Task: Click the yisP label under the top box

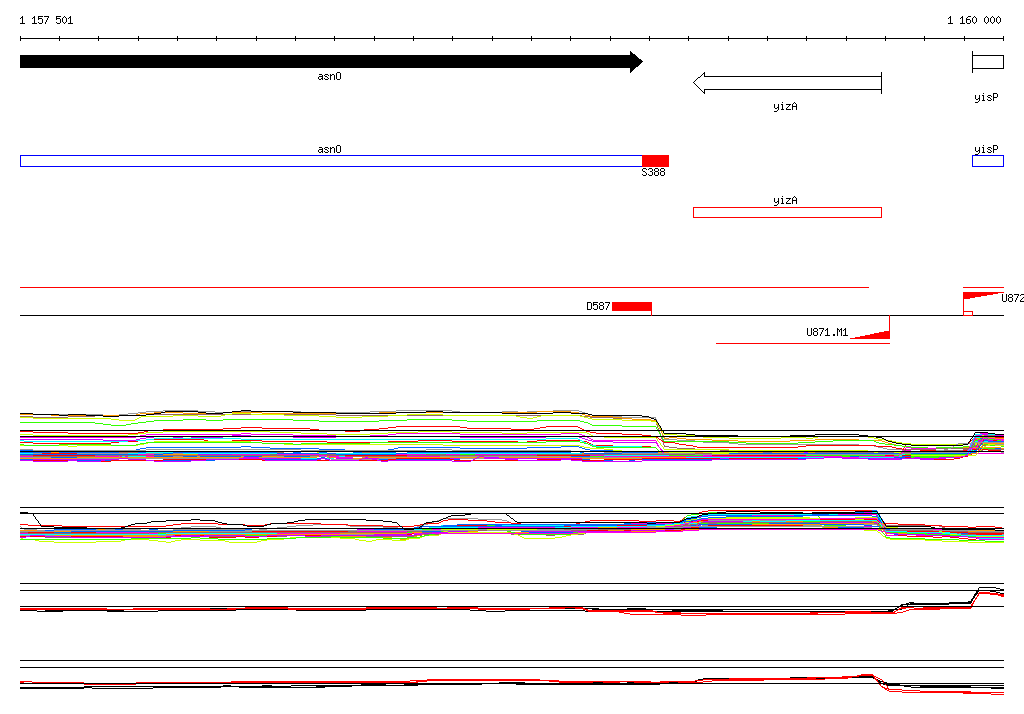Action: 986,97
